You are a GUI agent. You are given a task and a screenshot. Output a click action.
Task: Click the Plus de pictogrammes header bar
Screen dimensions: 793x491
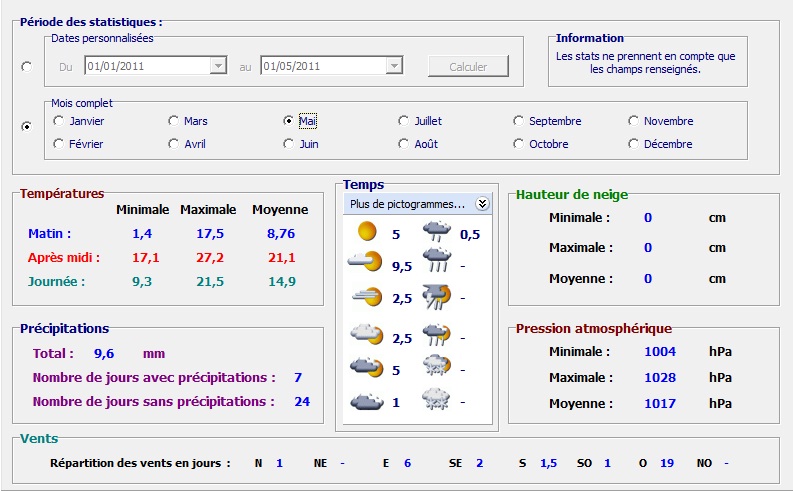[407, 204]
